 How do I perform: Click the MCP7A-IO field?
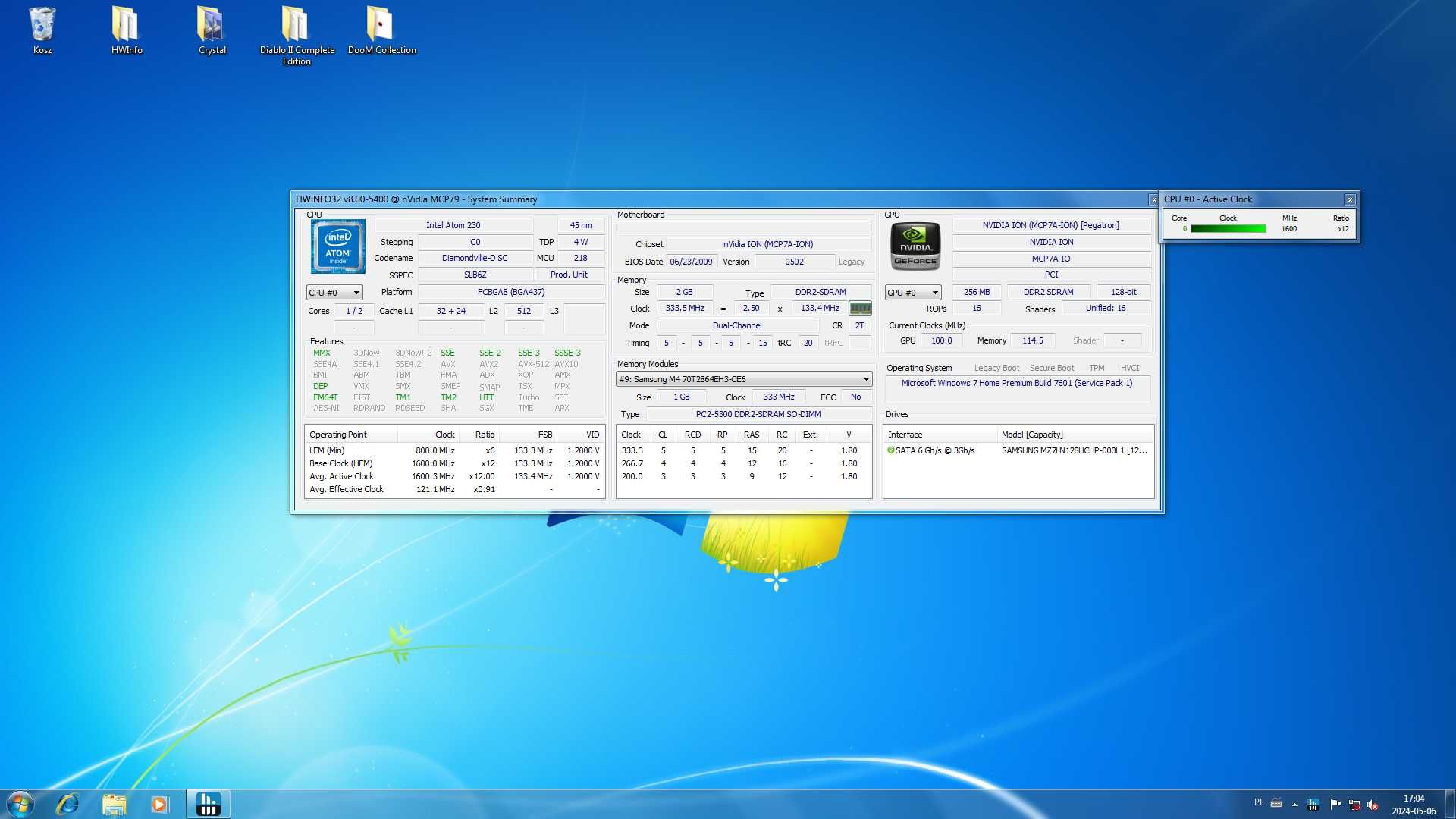click(x=1051, y=259)
